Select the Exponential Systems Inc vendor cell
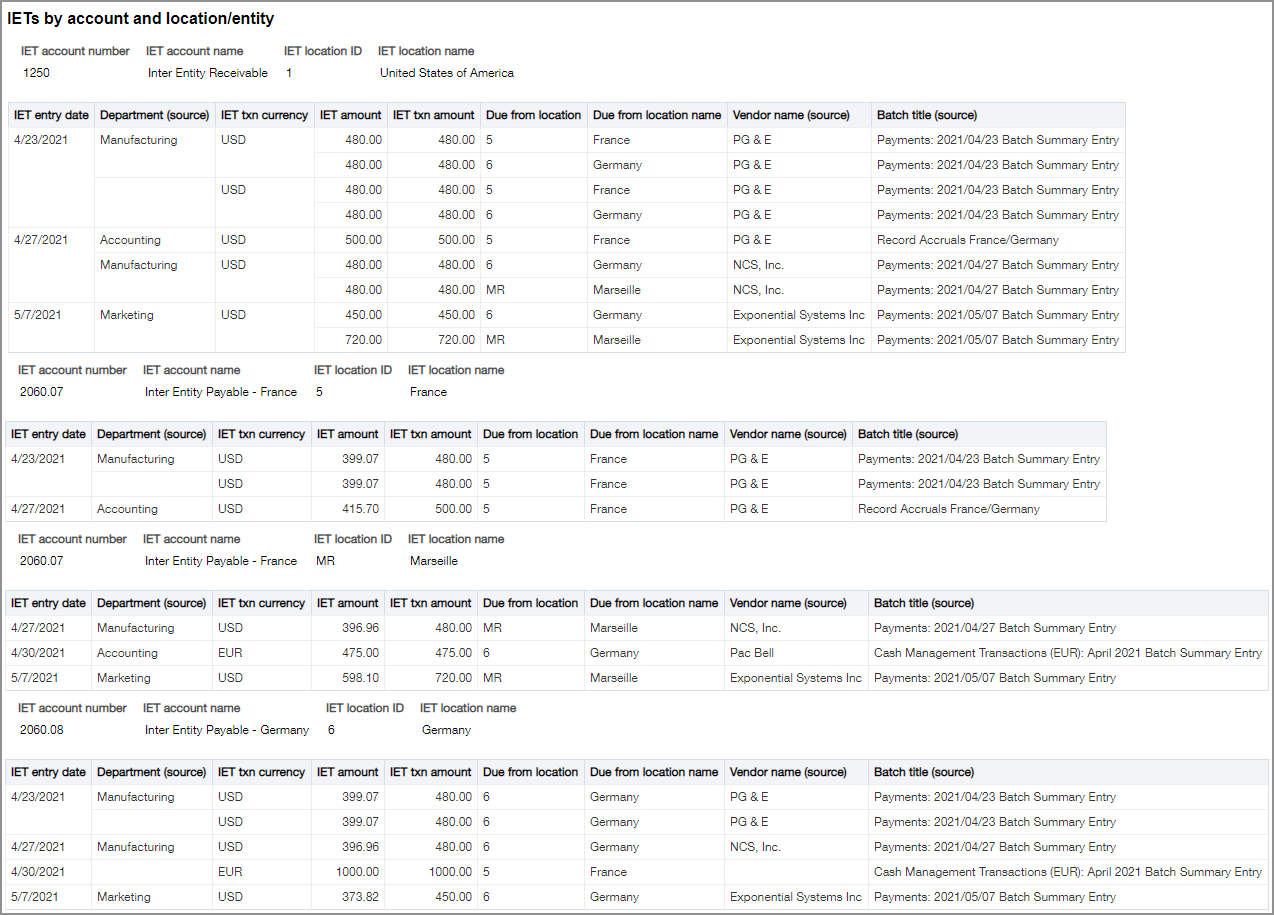This screenshot has width=1274, height=915. coord(798,314)
